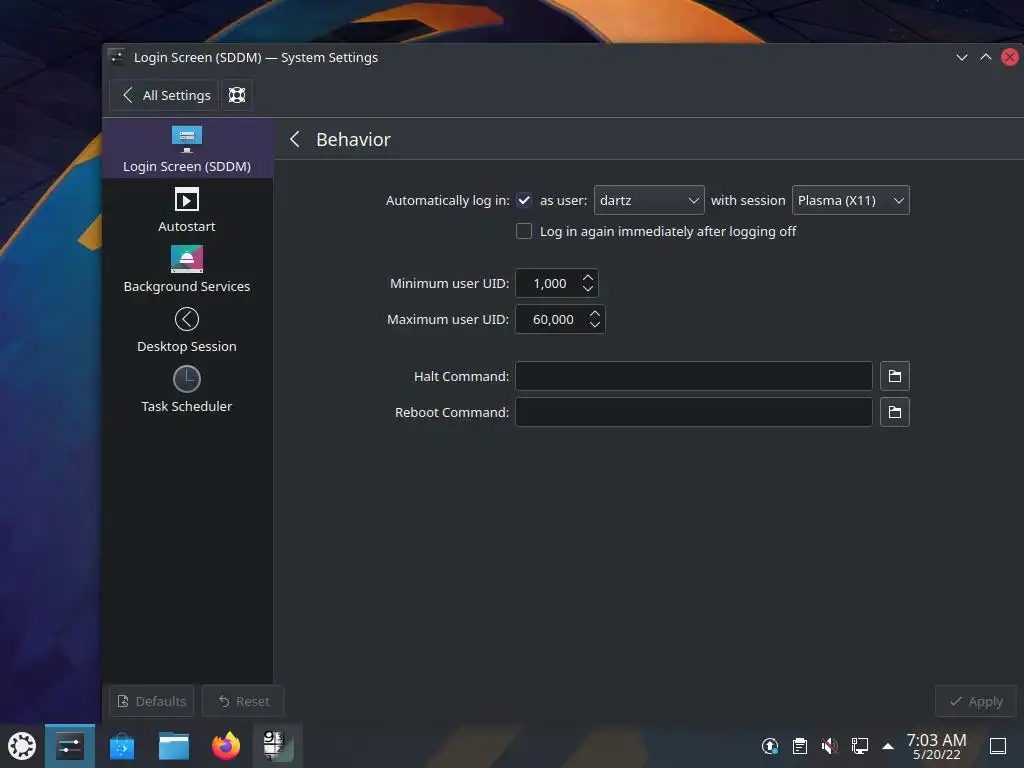1024x768 pixels.
Task: Launch Firefox from the taskbar
Action: (226, 746)
